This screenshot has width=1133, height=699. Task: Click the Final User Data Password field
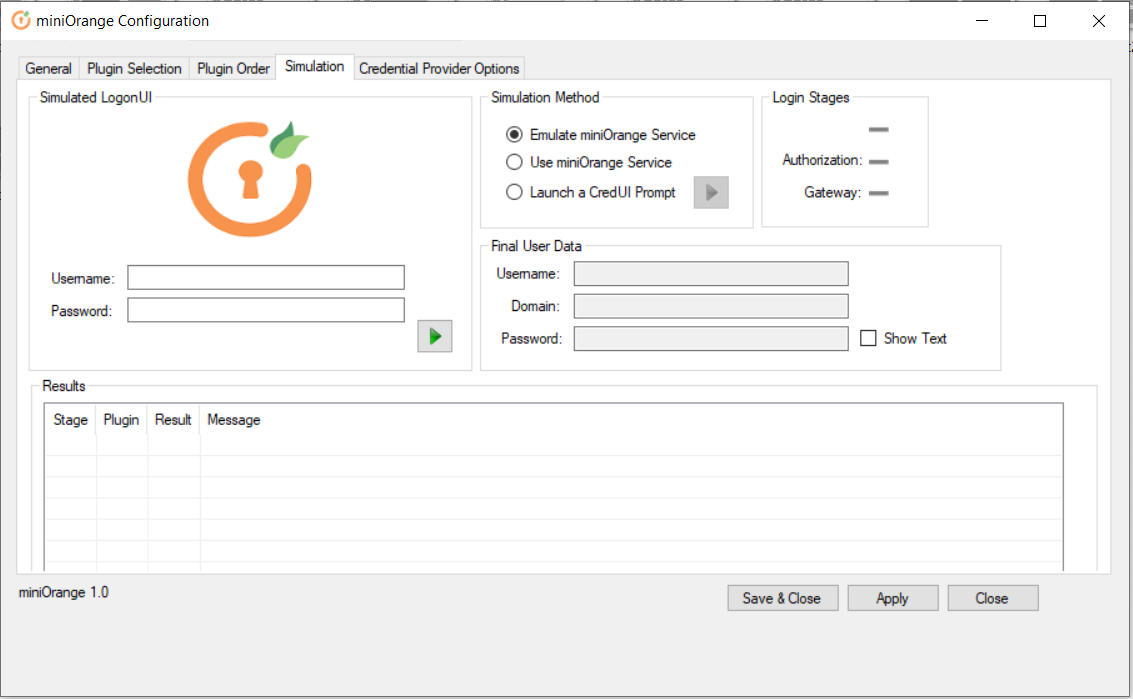pyautogui.click(x=711, y=338)
